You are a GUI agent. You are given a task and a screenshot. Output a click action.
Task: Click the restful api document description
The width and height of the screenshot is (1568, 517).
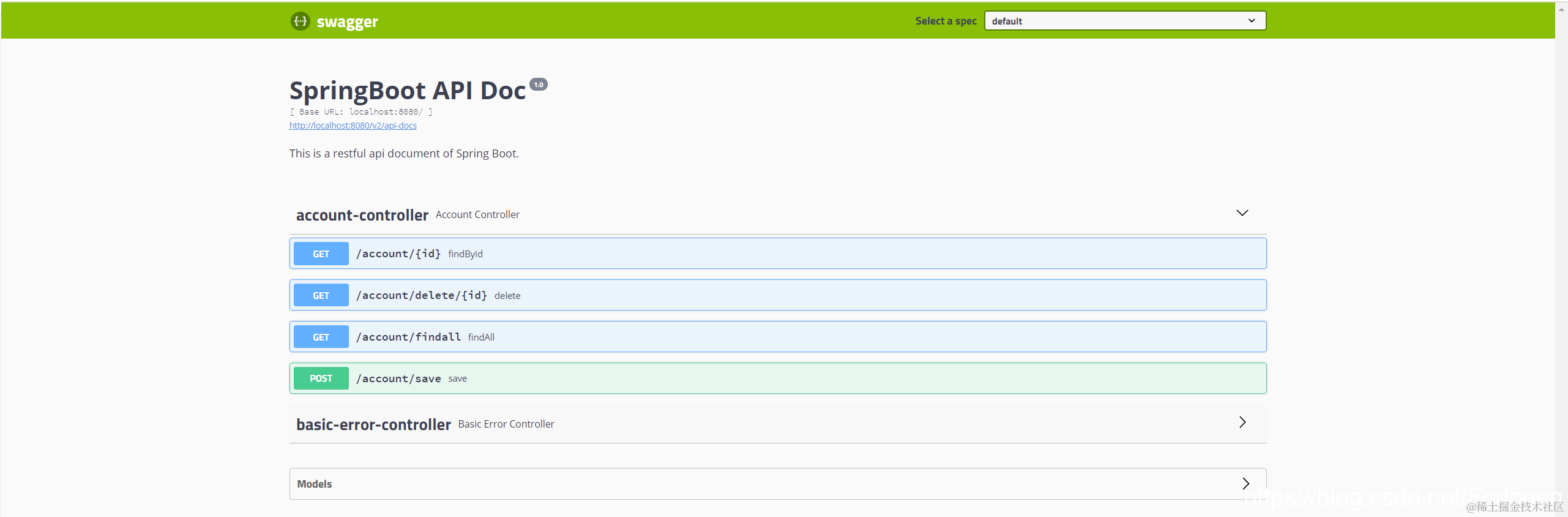404,154
